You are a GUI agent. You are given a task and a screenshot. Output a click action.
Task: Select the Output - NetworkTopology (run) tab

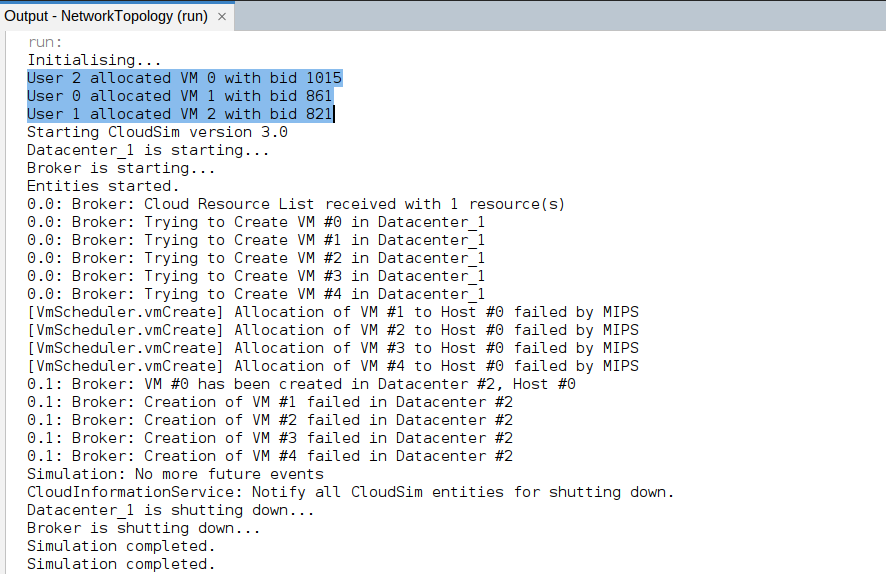click(105, 17)
